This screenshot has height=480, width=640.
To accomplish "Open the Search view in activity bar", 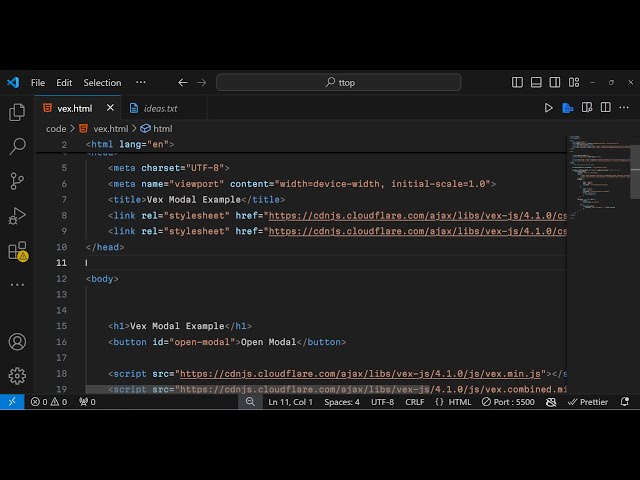I will [x=17, y=147].
